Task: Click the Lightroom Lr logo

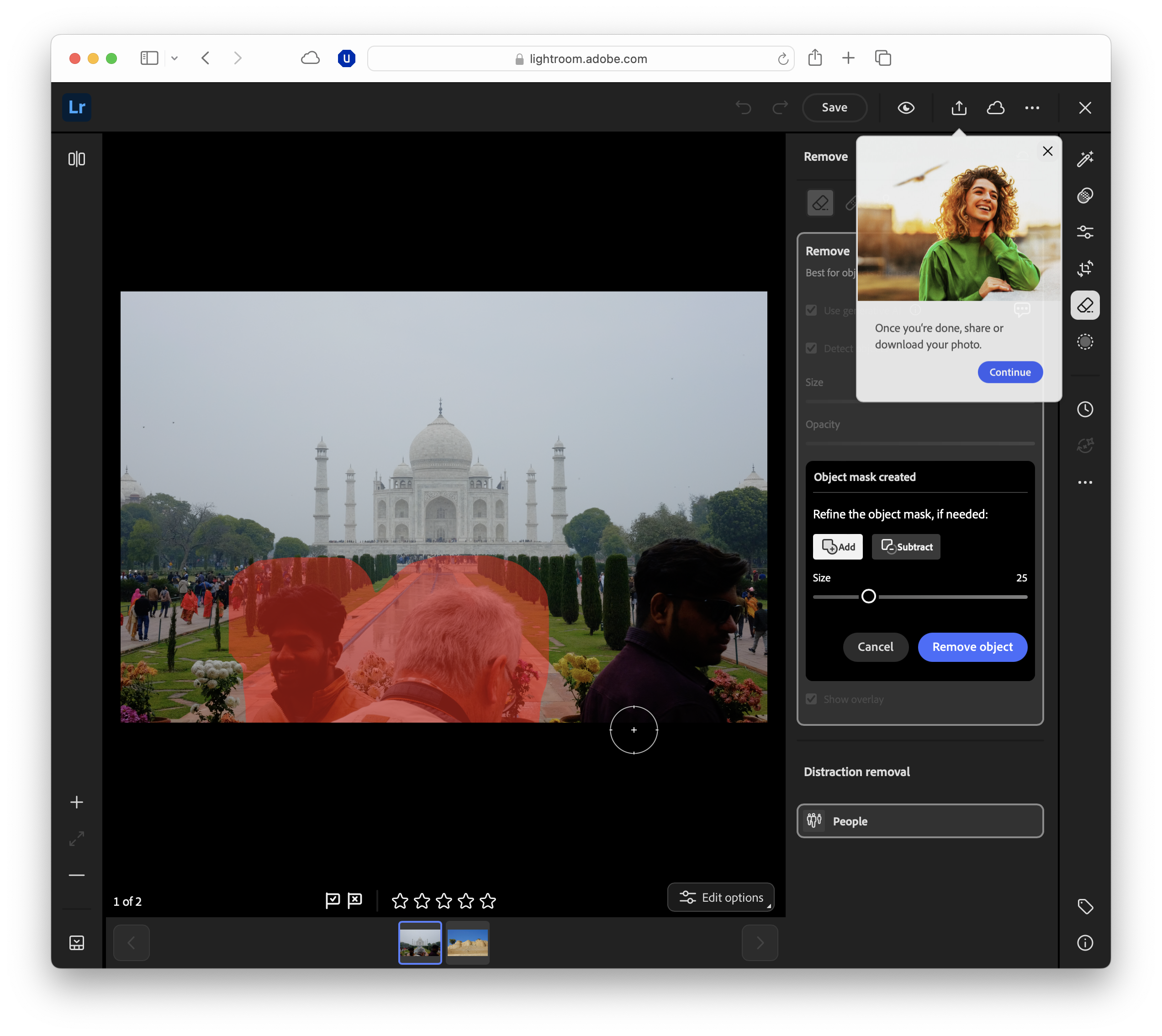Action: point(76,107)
